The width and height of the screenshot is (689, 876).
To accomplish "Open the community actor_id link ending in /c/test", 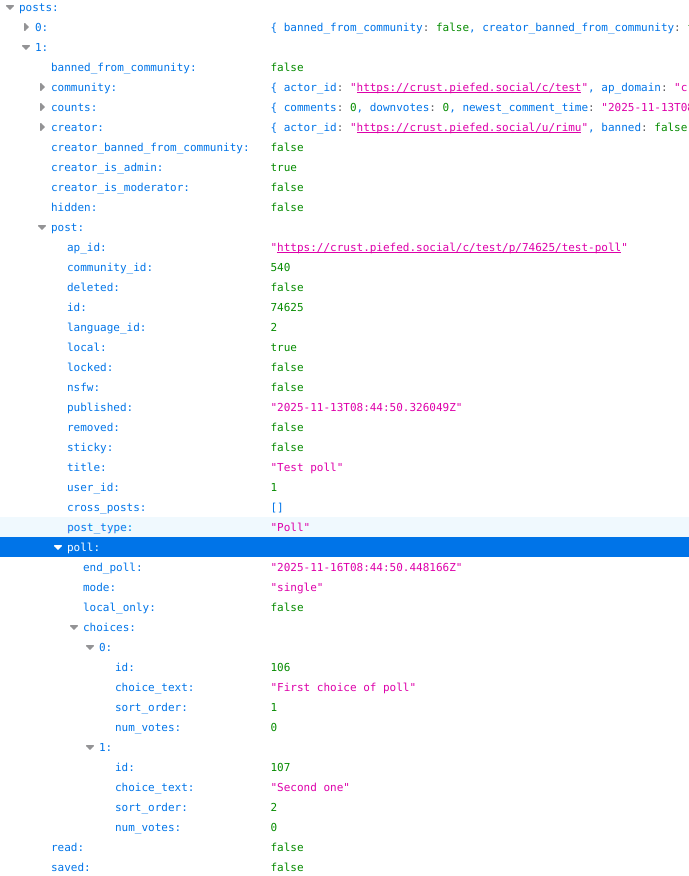I will coord(469,87).
